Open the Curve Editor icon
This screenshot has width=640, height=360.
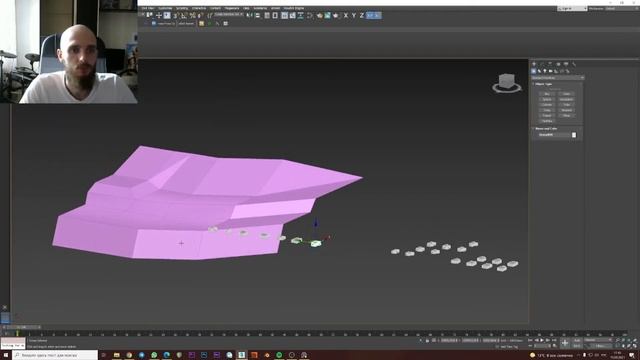click(x=293, y=16)
